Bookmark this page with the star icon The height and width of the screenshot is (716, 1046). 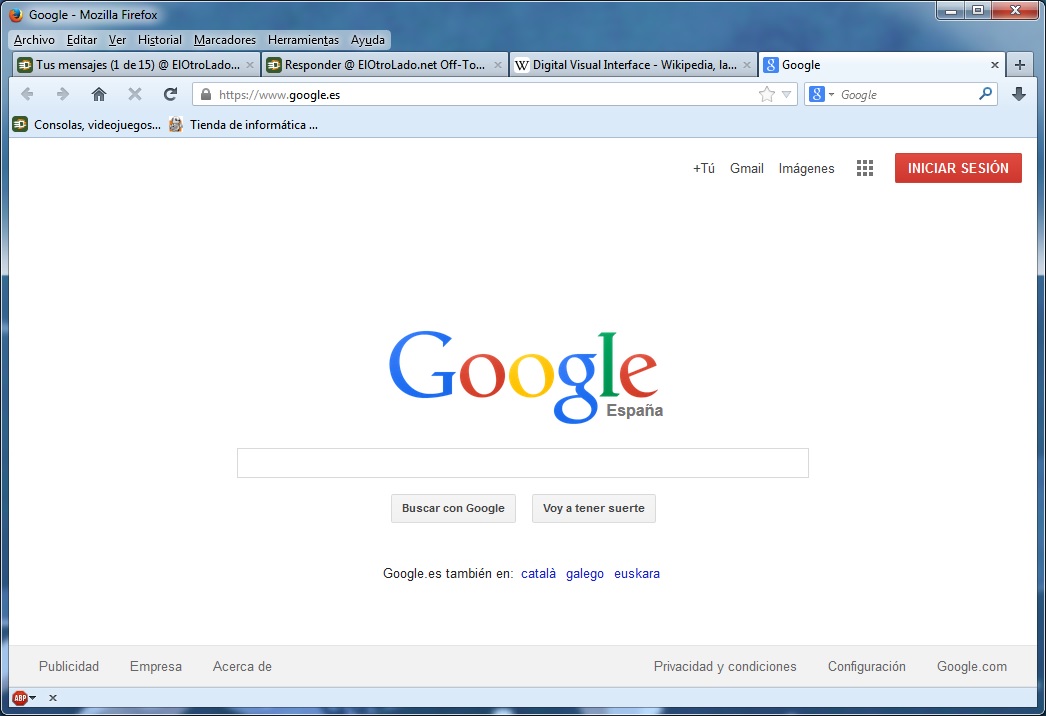point(766,94)
